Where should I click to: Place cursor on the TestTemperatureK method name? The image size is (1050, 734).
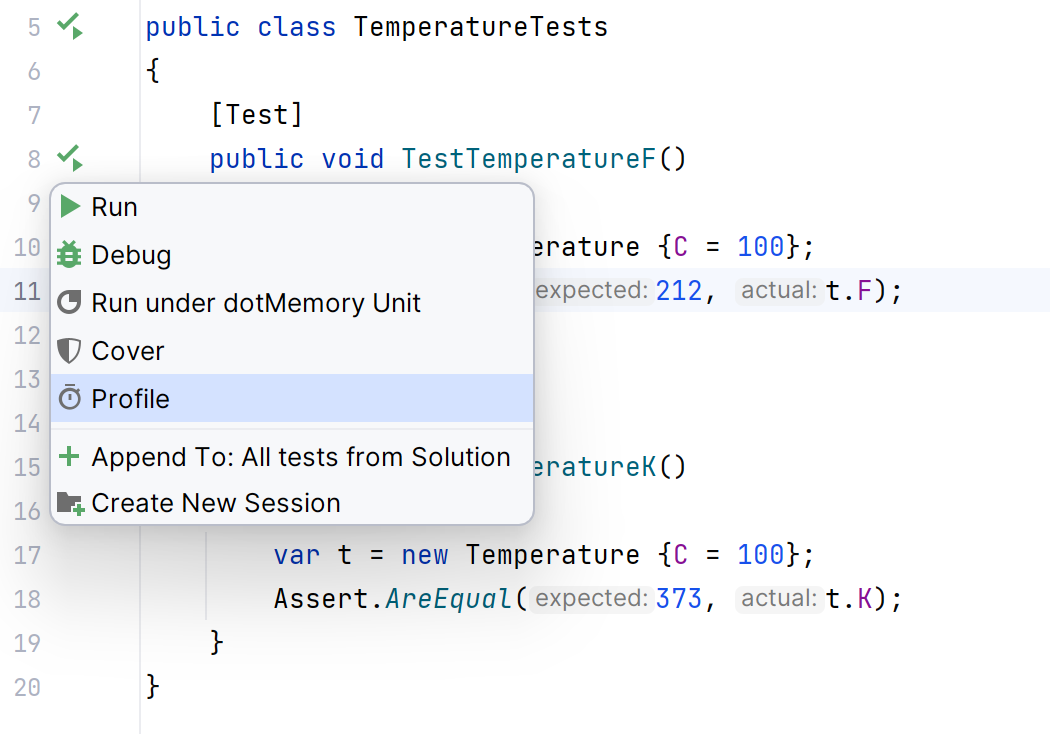(x=590, y=466)
